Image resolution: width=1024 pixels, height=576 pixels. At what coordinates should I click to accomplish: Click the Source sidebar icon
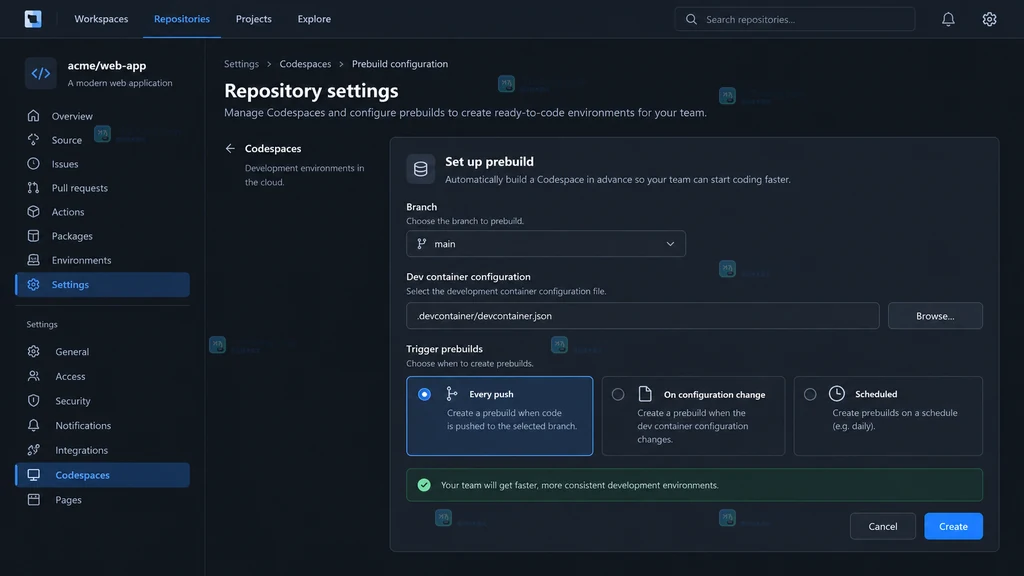coord(33,140)
